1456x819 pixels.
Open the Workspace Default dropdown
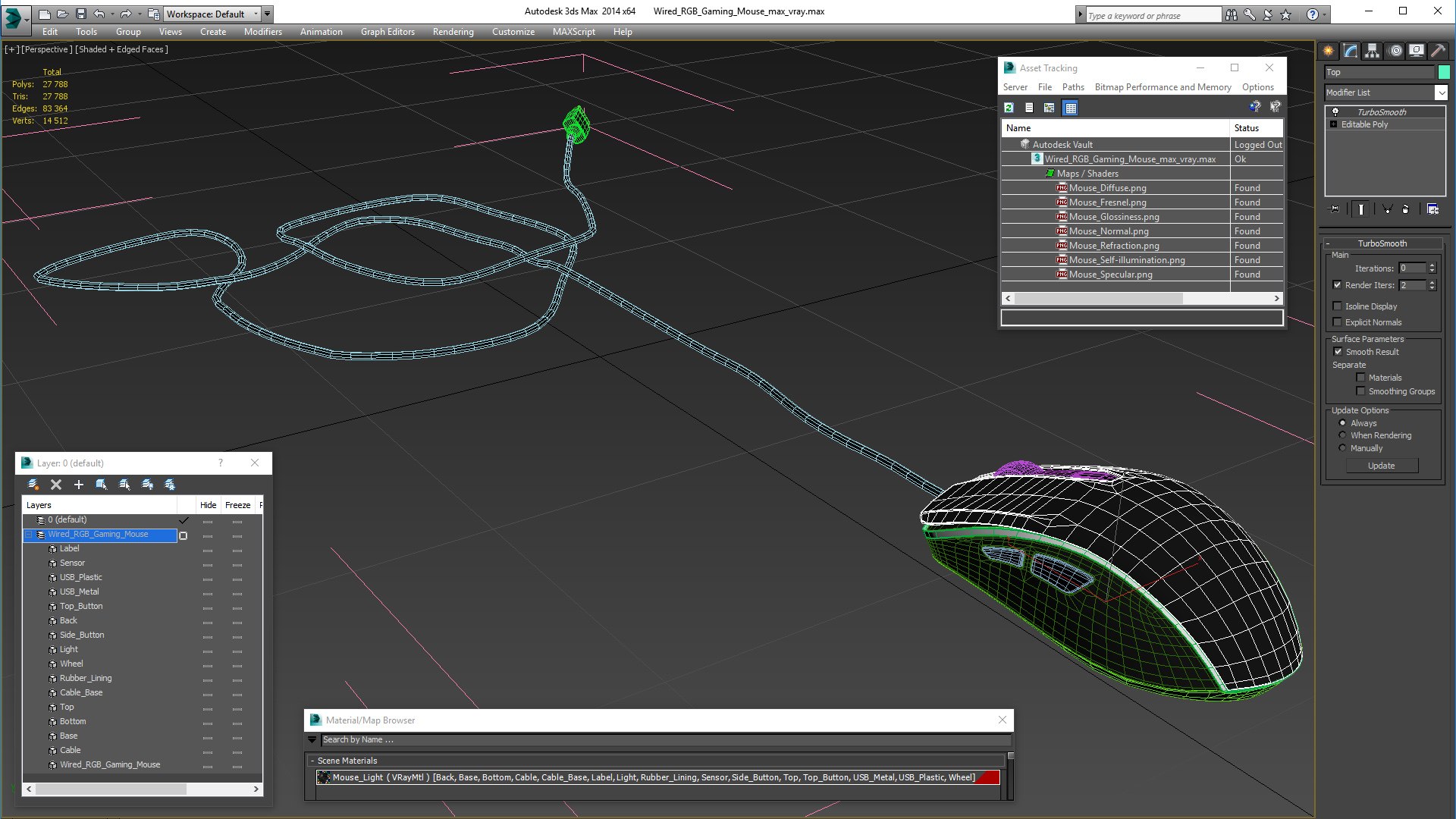(211, 14)
